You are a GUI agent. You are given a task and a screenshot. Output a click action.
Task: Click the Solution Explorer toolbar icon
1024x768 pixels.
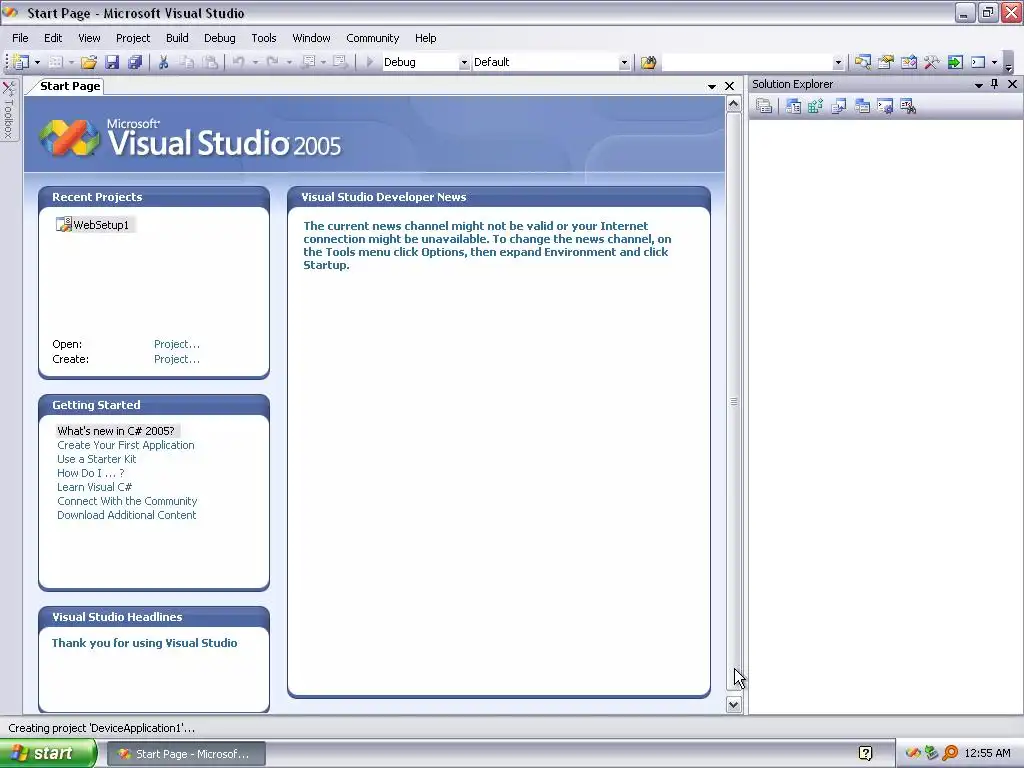[863, 62]
